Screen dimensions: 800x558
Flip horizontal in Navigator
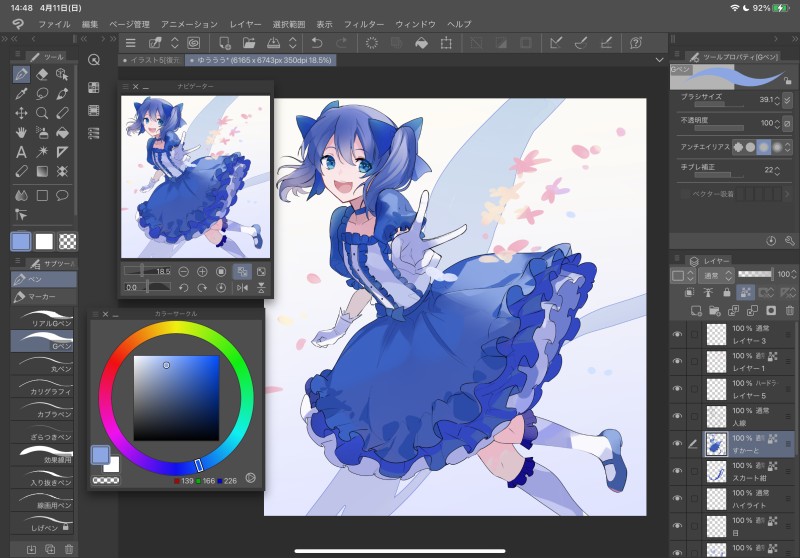point(242,288)
